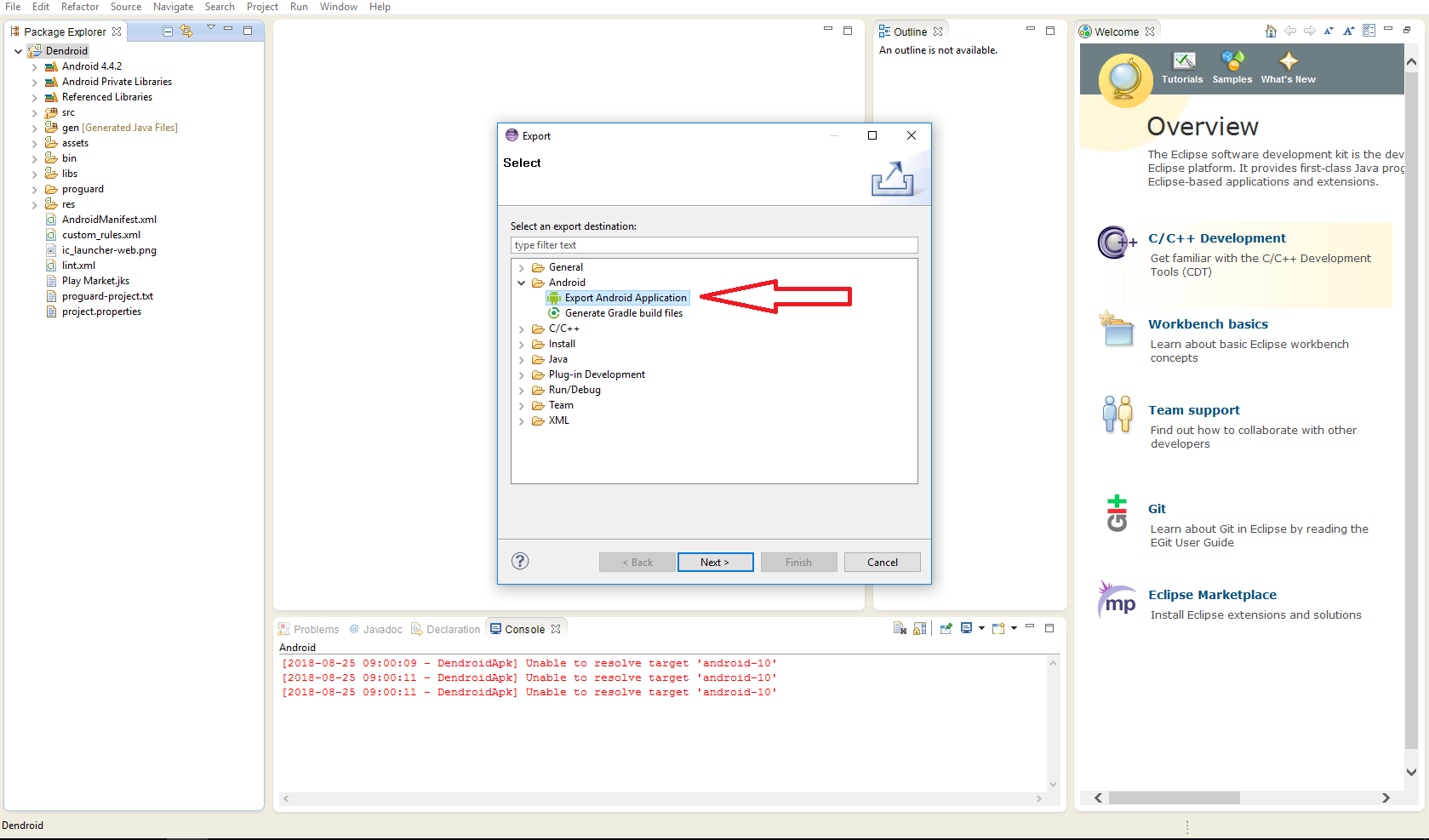Toggle Link with Editor in Package Explorer

click(x=186, y=31)
